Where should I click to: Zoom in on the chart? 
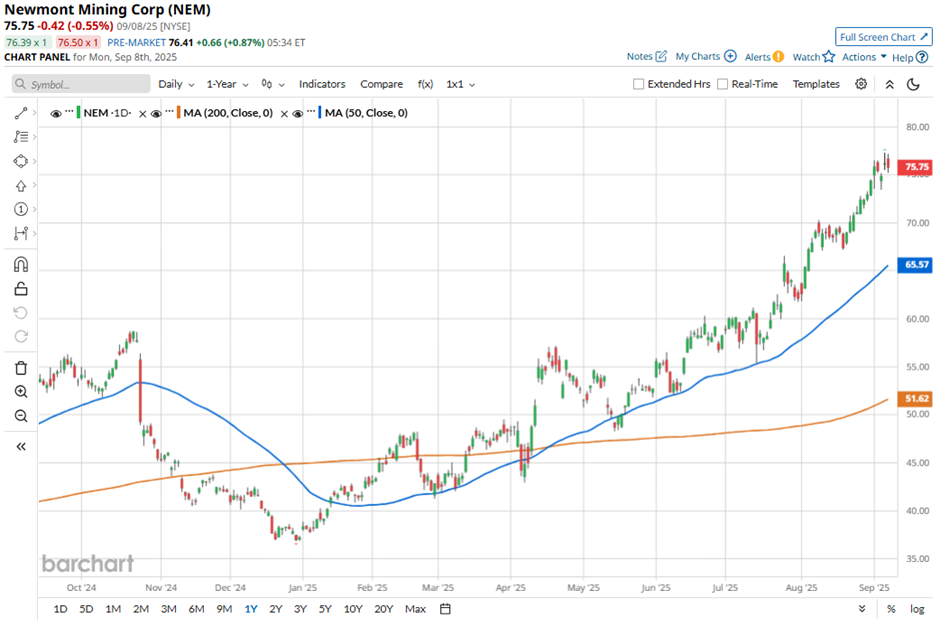coord(21,392)
